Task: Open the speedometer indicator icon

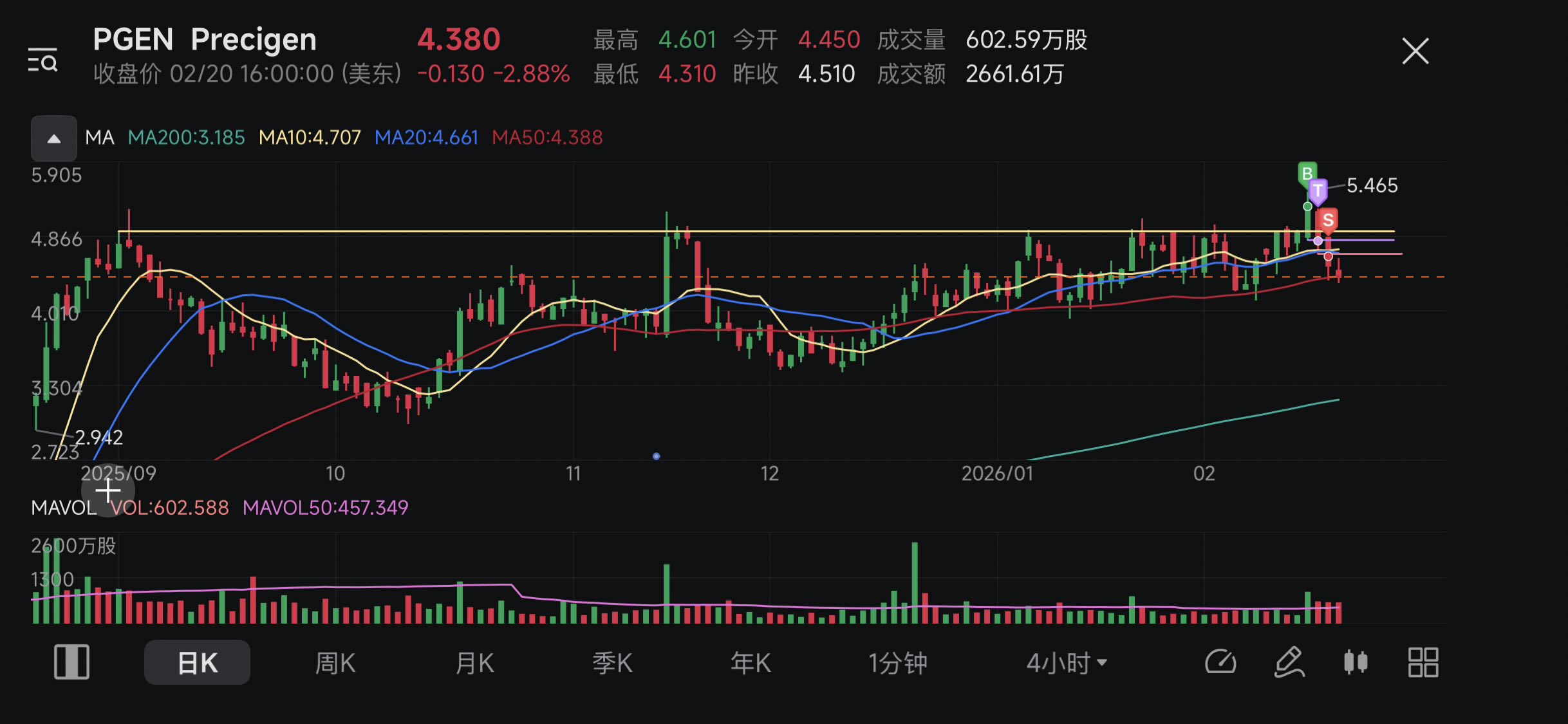Action: click(x=1220, y=662)
